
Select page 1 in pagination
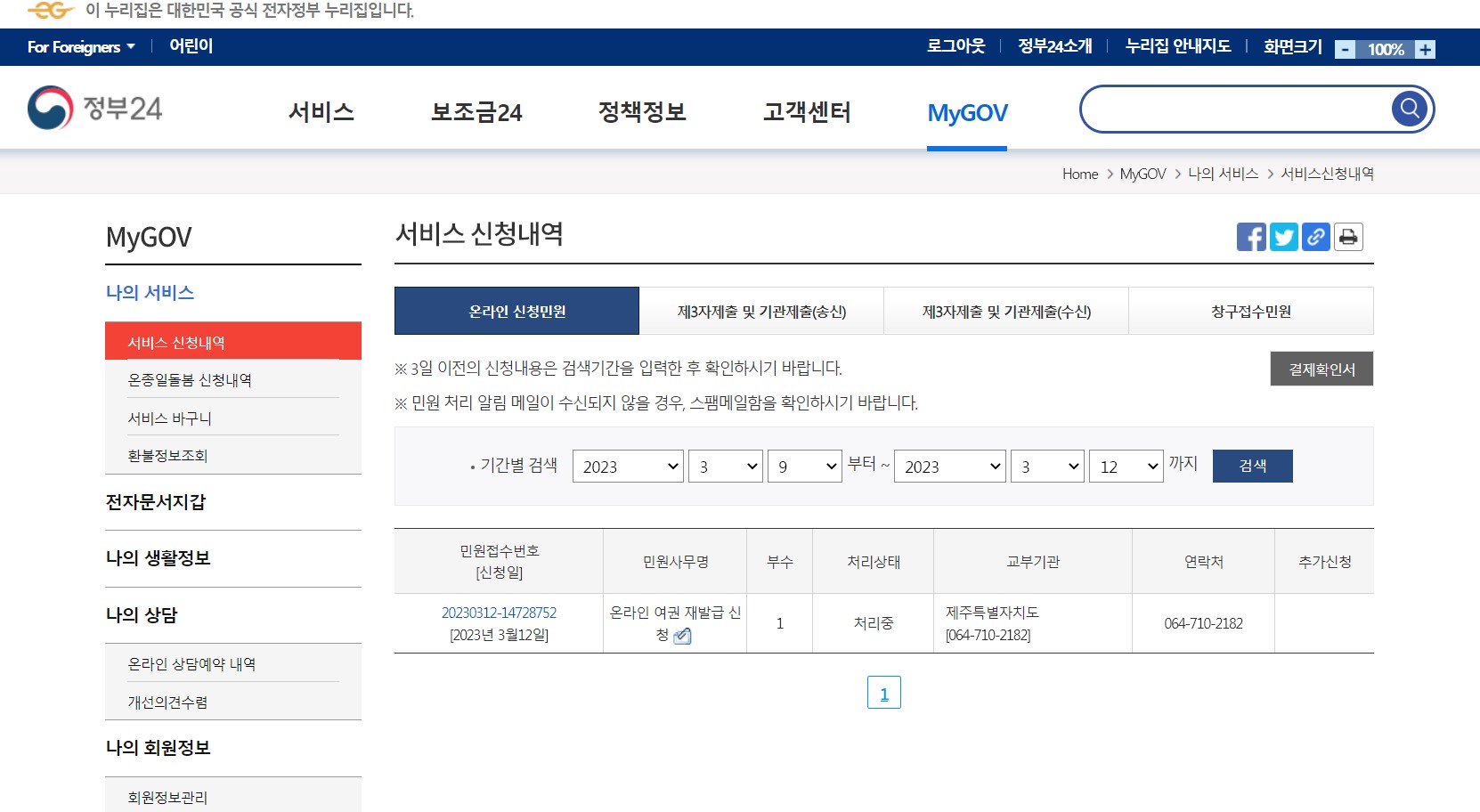(884, 692)
